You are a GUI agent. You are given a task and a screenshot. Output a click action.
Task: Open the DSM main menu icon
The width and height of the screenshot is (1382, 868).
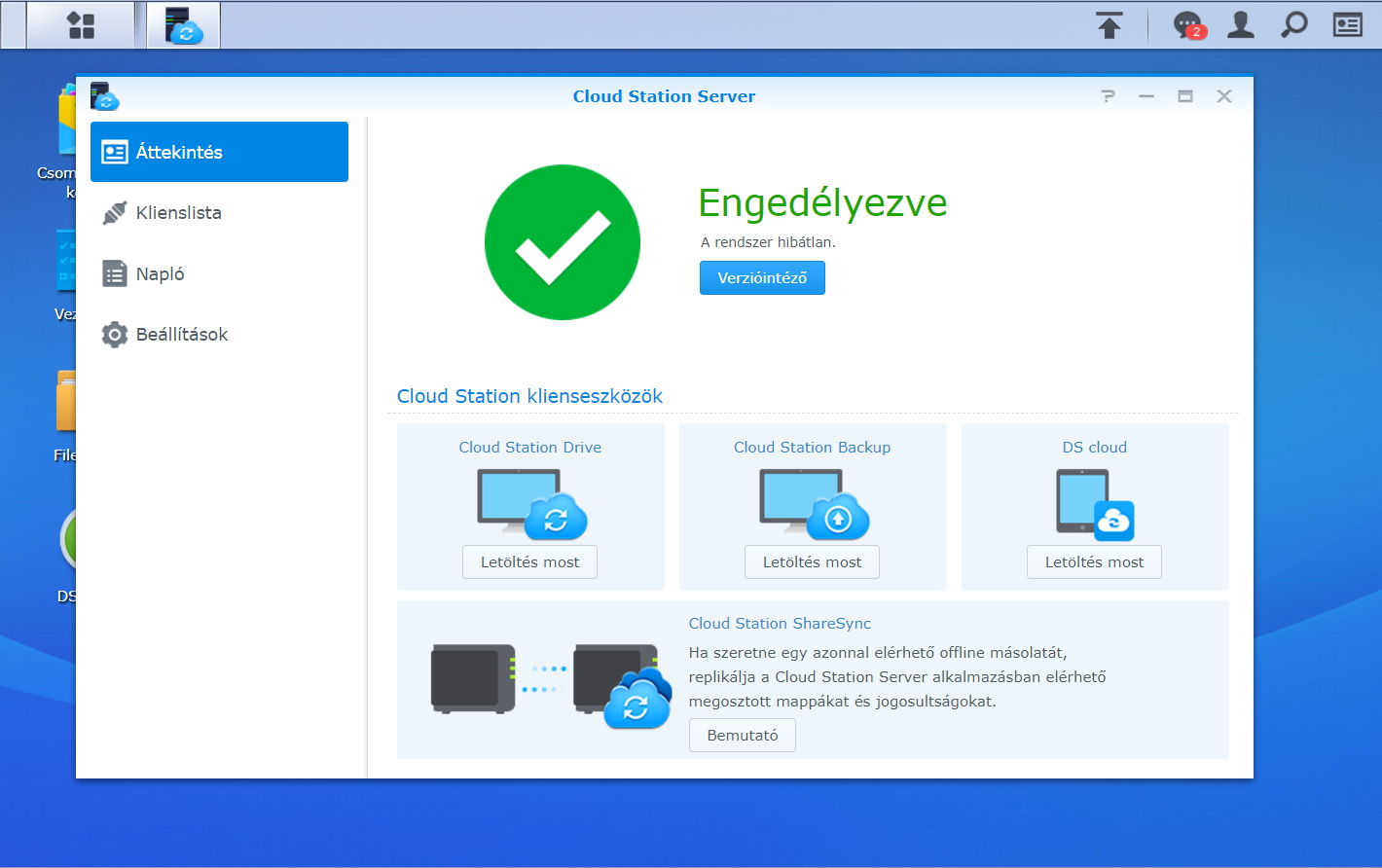[x=81, y=25]
